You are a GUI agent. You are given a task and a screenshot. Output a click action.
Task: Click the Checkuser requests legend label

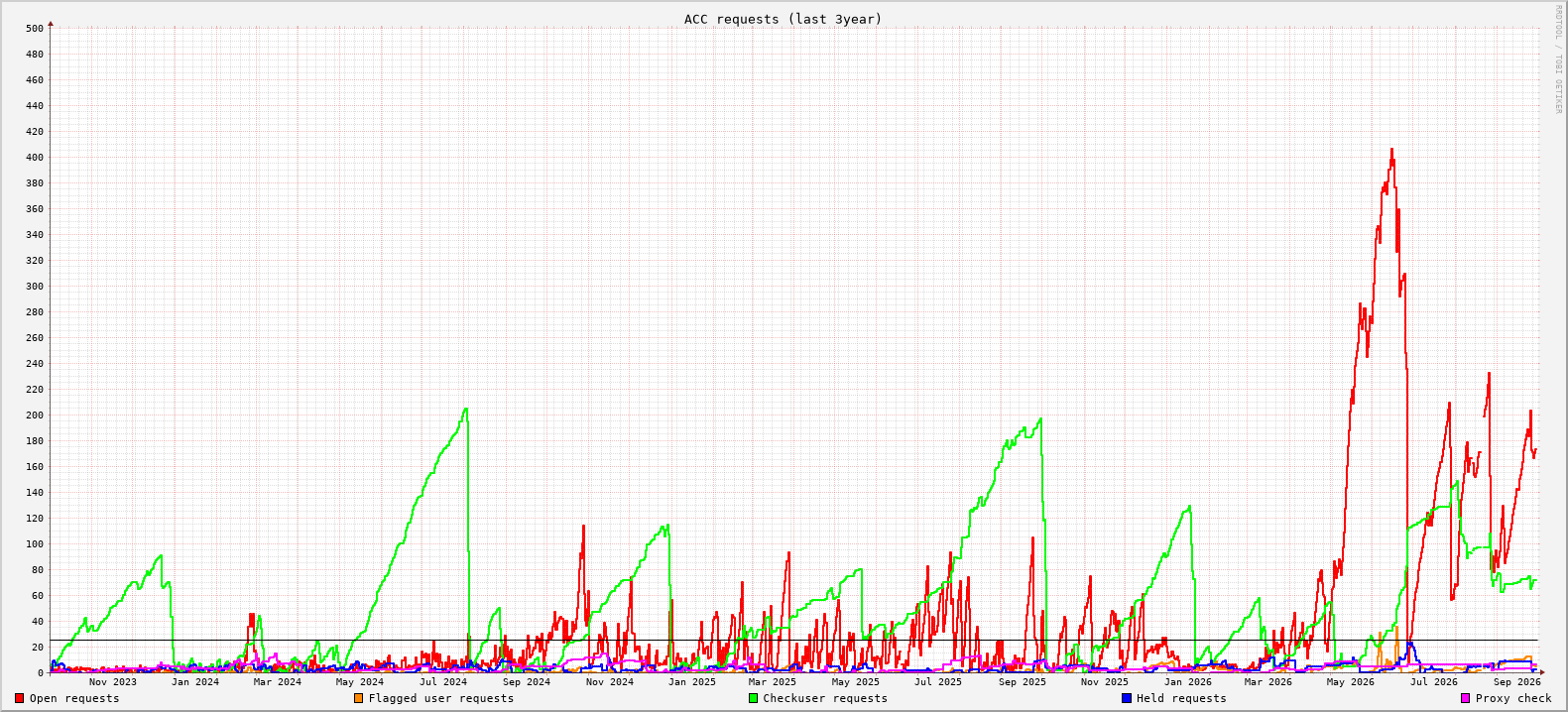point(825,699)
